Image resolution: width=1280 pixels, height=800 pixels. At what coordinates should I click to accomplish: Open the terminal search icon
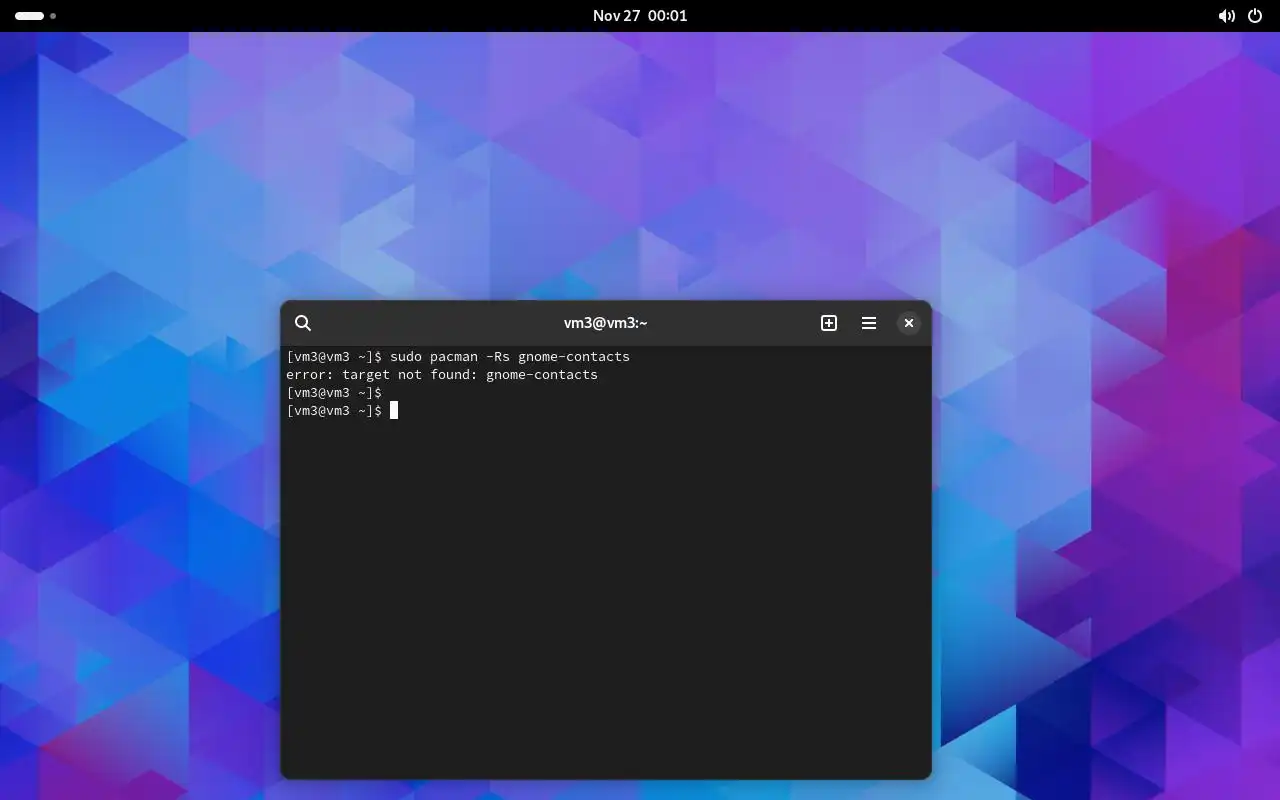tap(303, 323)
